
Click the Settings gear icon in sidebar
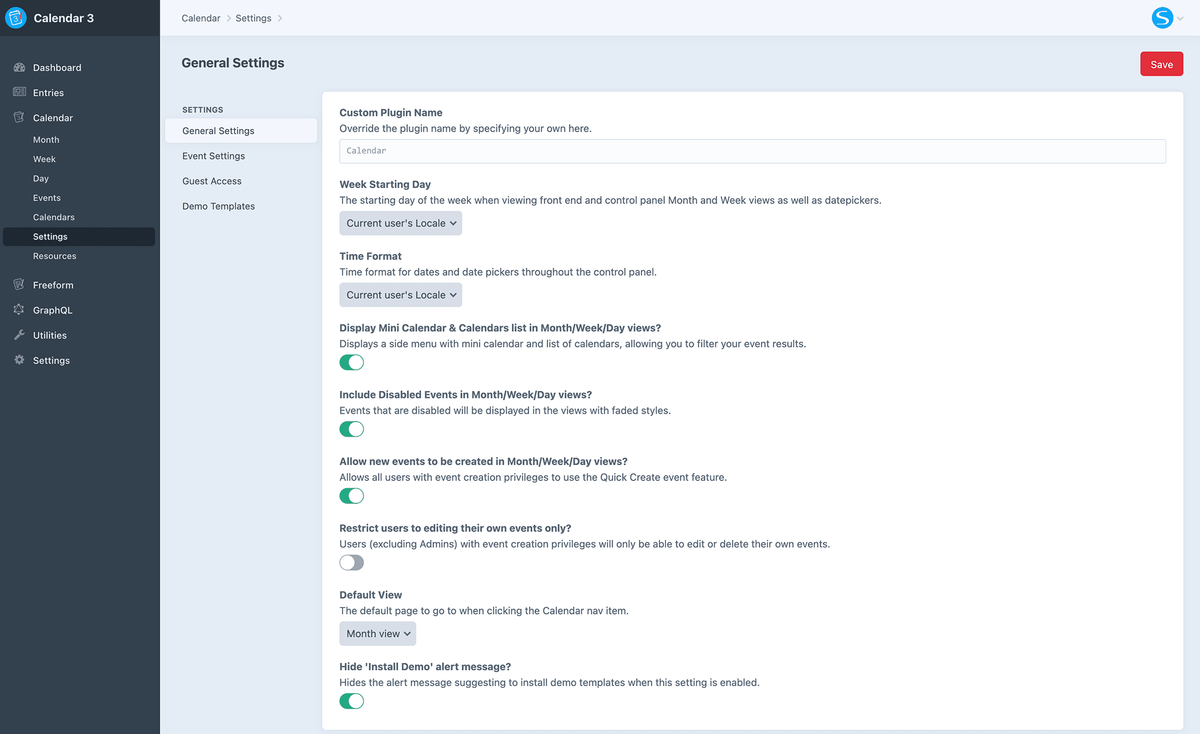point(19,360)
